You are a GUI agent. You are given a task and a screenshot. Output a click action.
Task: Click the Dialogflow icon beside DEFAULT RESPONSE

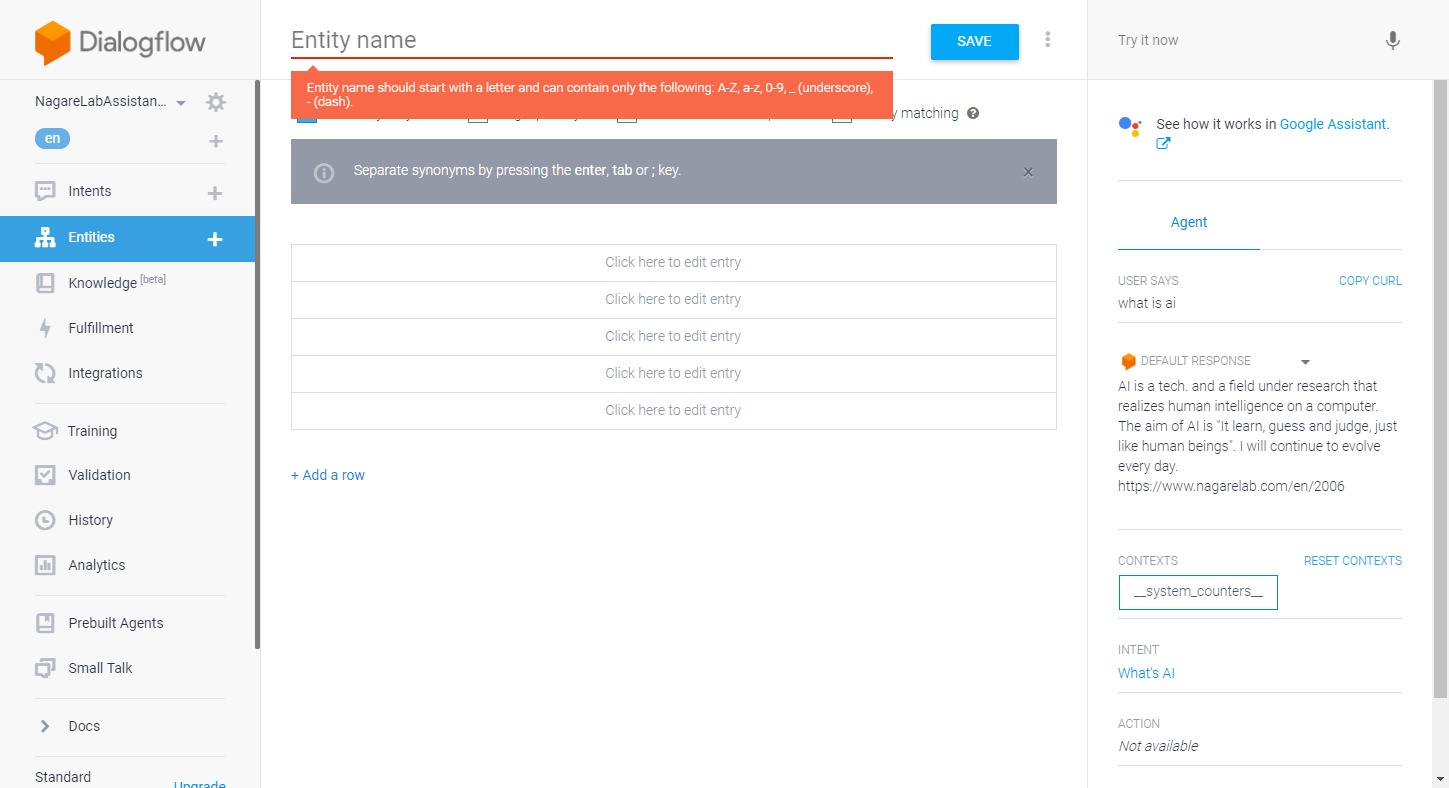(x=1128, y=361)
